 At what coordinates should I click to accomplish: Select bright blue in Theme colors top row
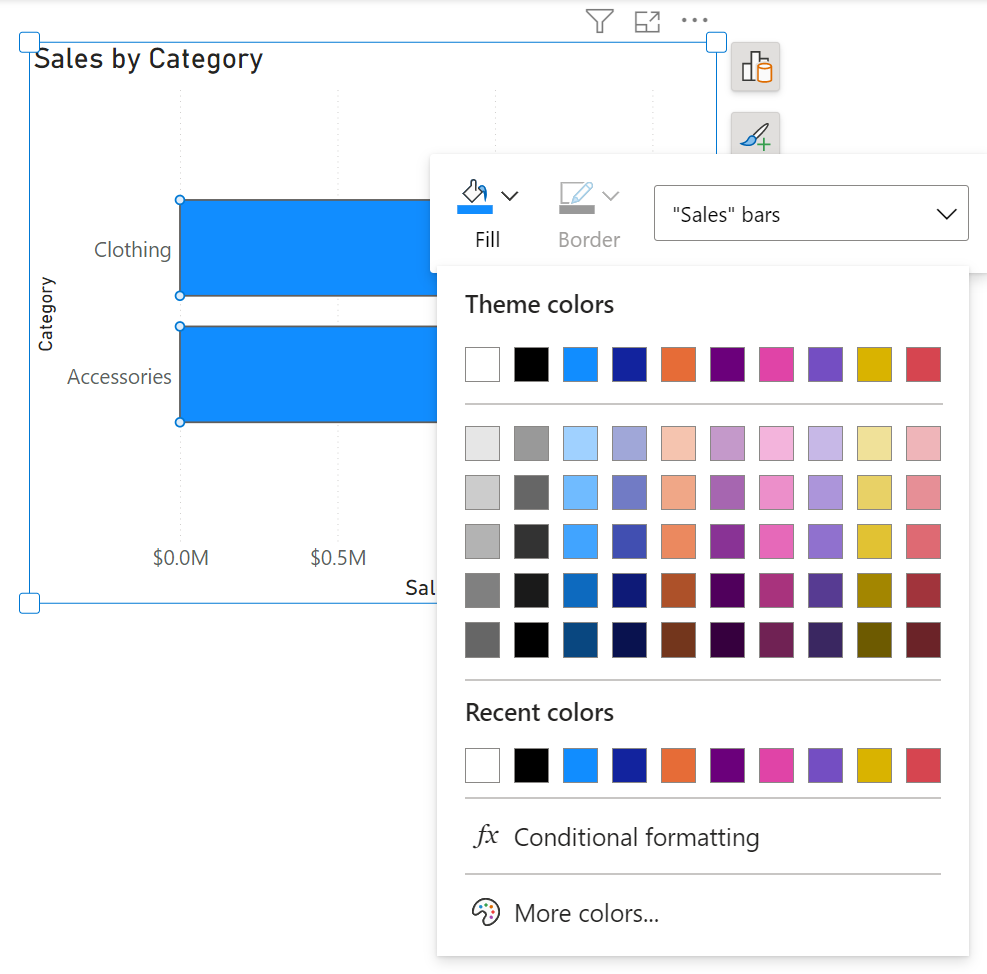(580, 364)
